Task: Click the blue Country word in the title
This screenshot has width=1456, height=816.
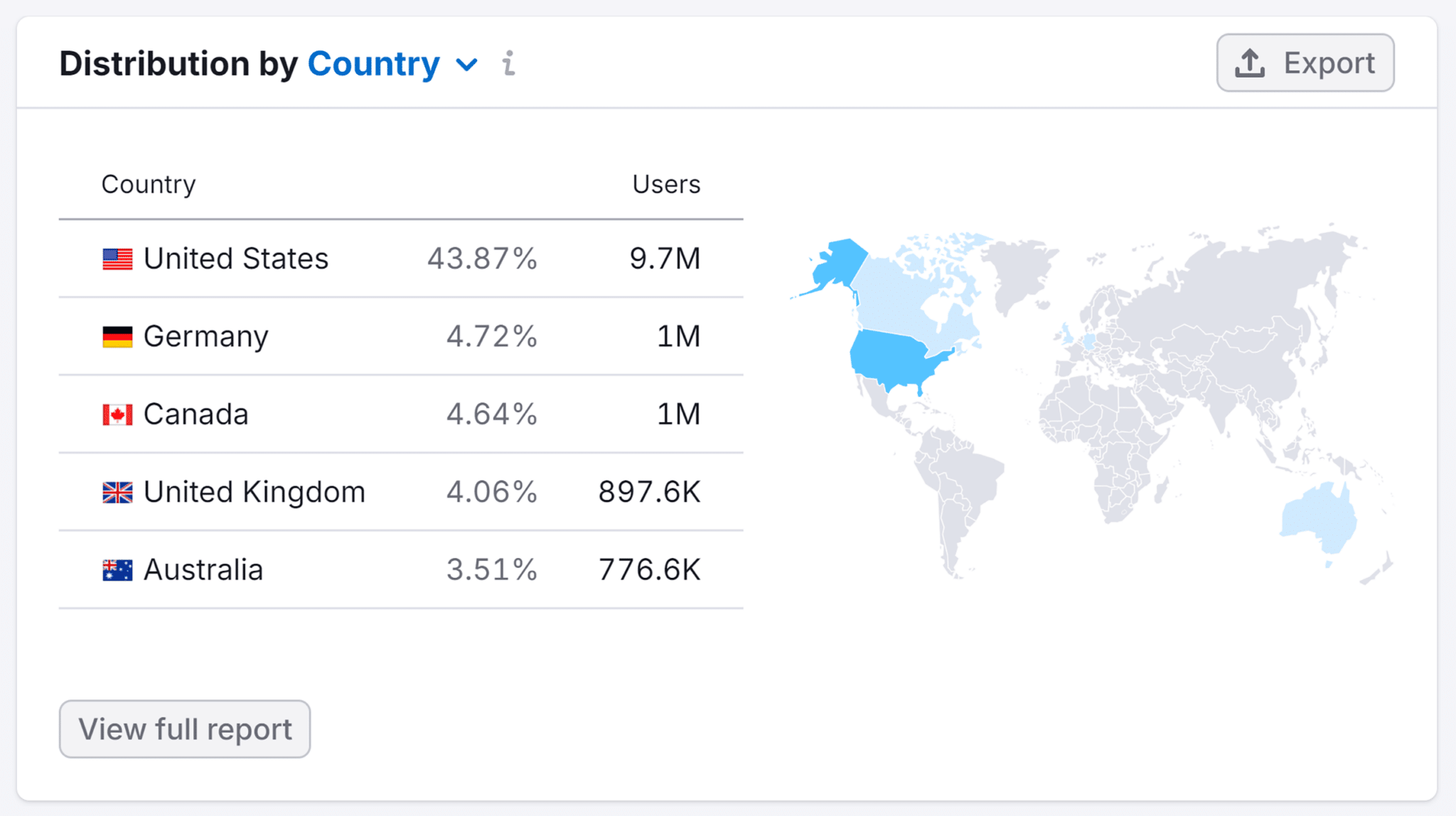Action: pos(374,64)
